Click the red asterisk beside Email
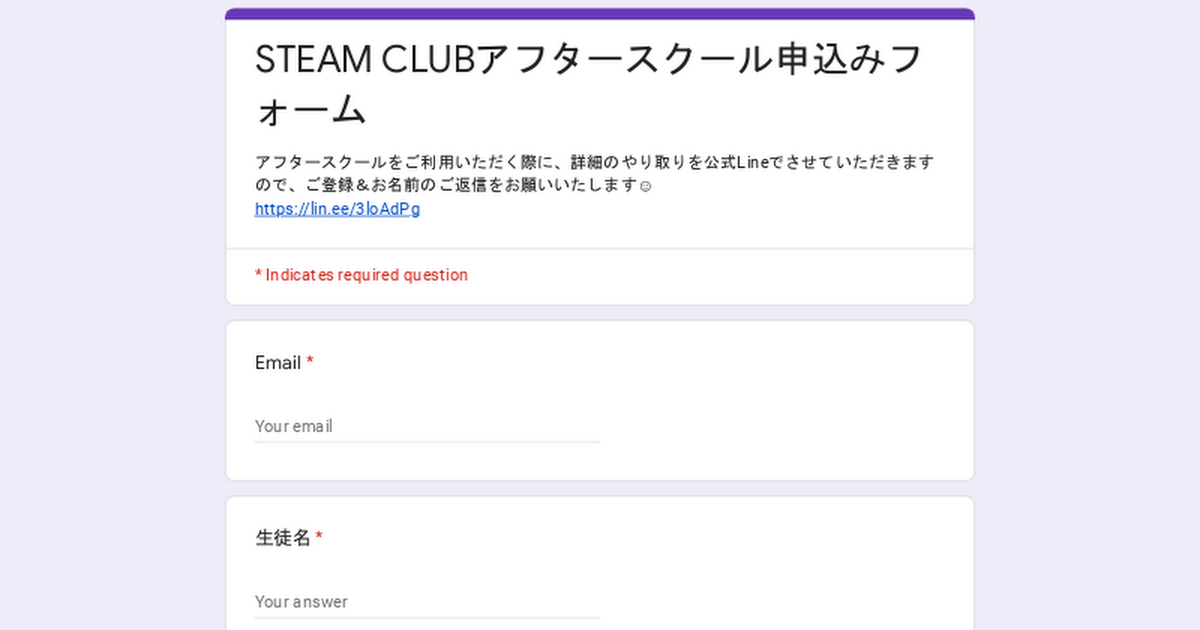 pyautogui.click(x=310, y=361)
